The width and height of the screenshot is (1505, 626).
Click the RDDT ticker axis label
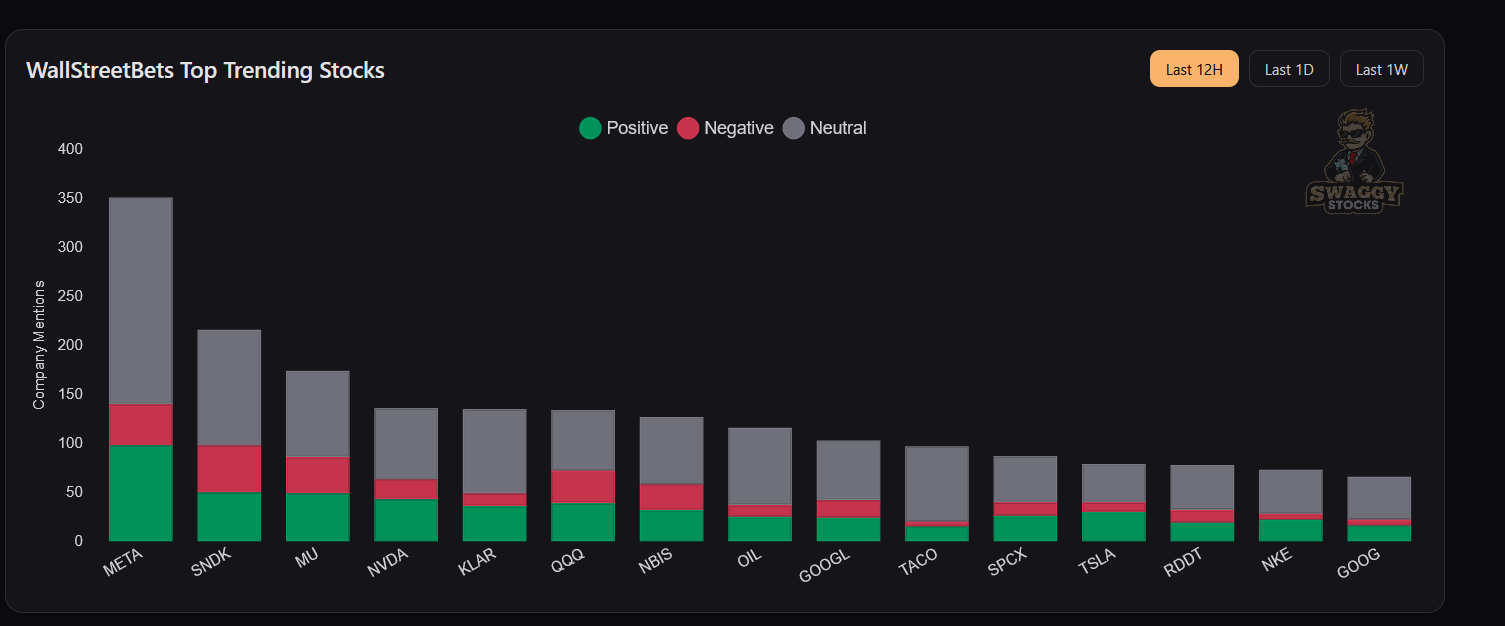coord(1185,565)
